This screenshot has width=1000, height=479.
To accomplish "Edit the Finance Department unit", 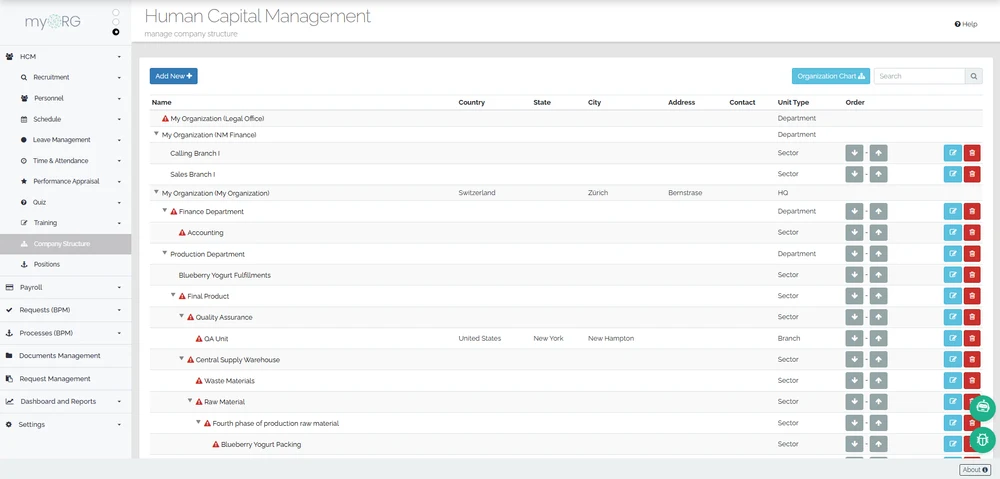I will click(x=952, y=212).
